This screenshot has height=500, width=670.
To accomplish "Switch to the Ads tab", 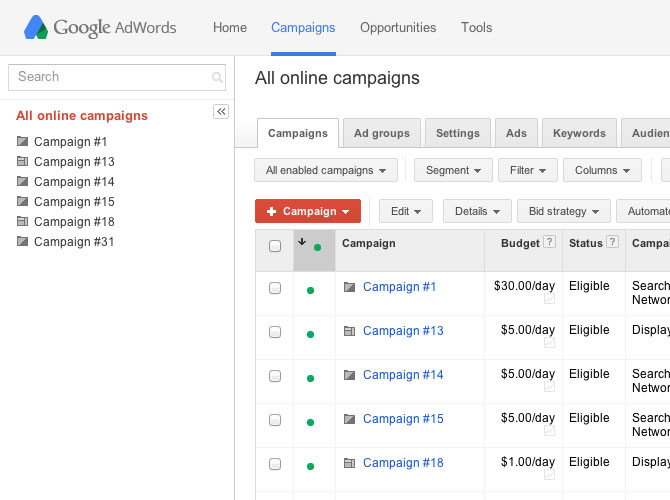I will (x=516, y=133).
